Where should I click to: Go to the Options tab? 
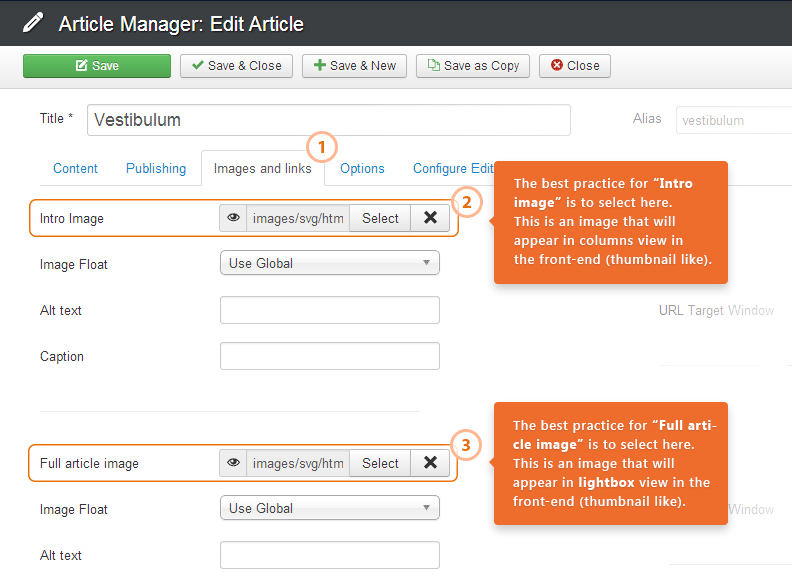pyautogui.click(x=362, y=168)
